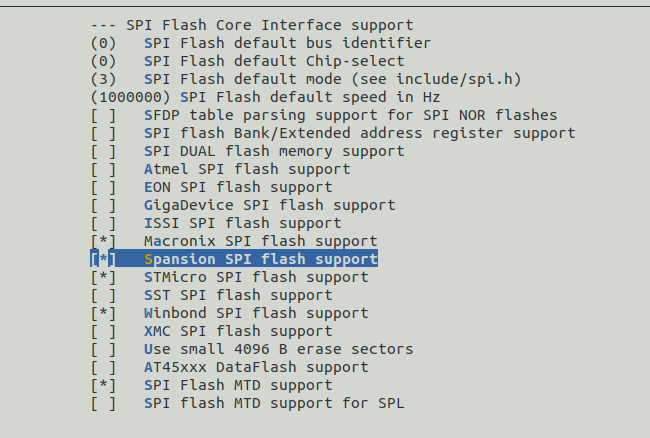The image size is (650, 438).
Task: Enable XMC SPI flash support
Action: tap(103, 331)
